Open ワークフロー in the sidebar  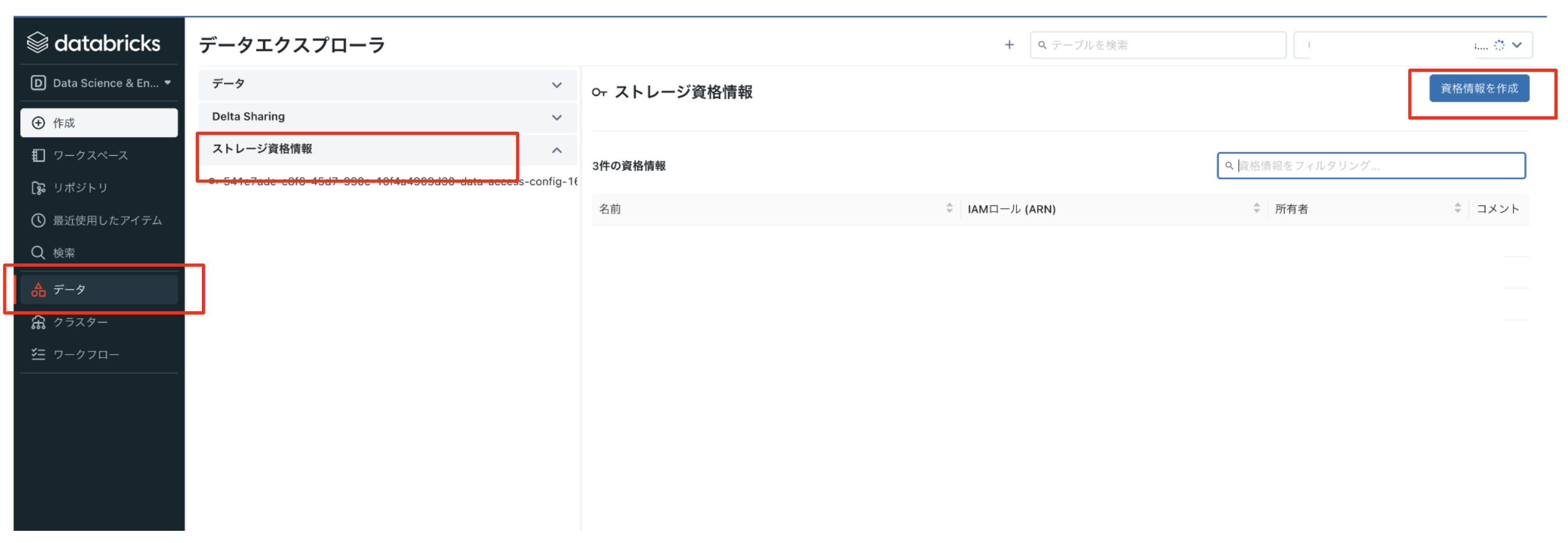click(x=99, y=354)
